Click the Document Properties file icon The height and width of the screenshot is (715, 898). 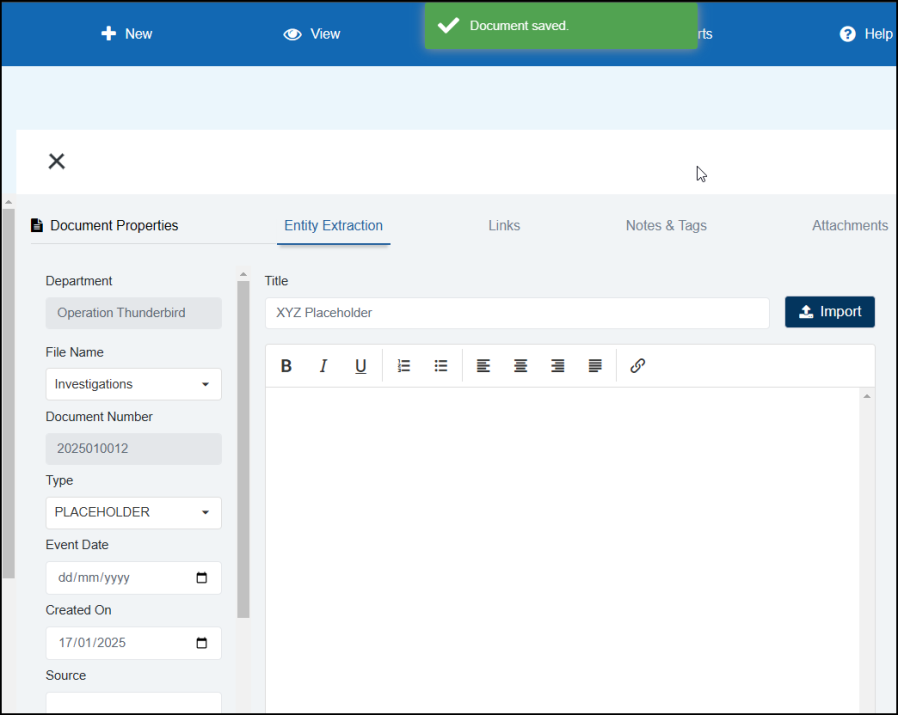37,225
